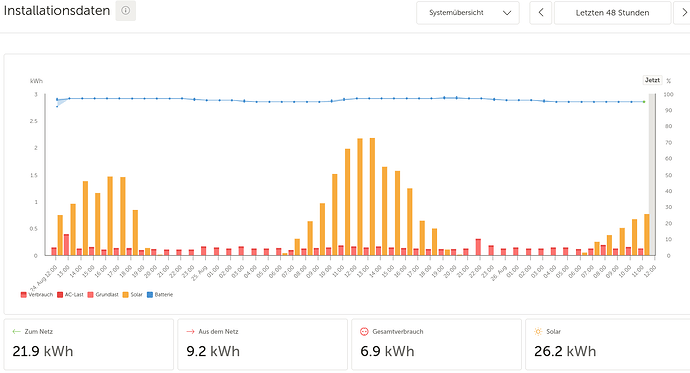Click the 21.9 kWh value
Image resolution: width=690 pixels, height=373 pixels.
[43, 351]
